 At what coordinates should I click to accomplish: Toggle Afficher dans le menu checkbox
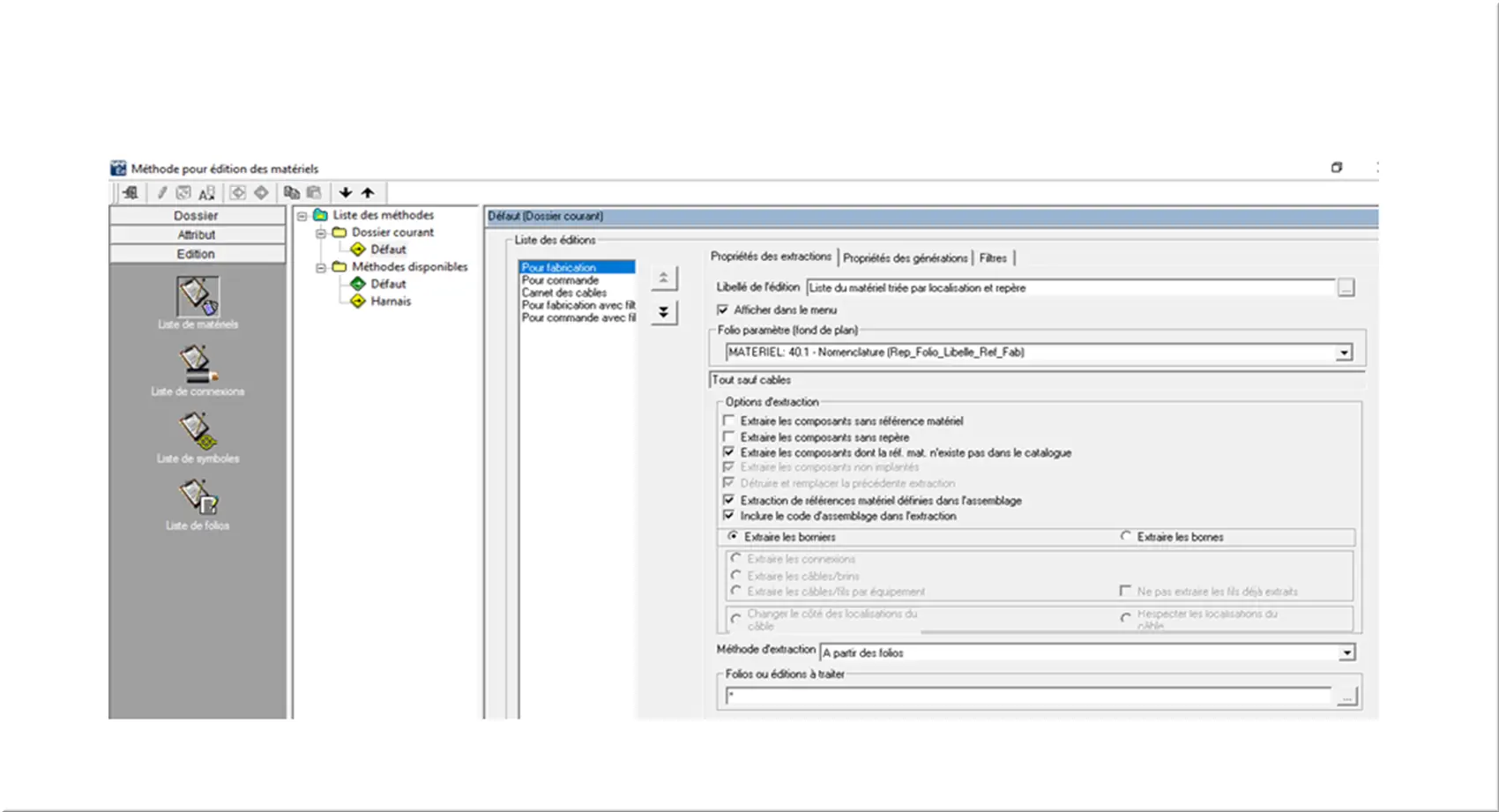(723, 310)
